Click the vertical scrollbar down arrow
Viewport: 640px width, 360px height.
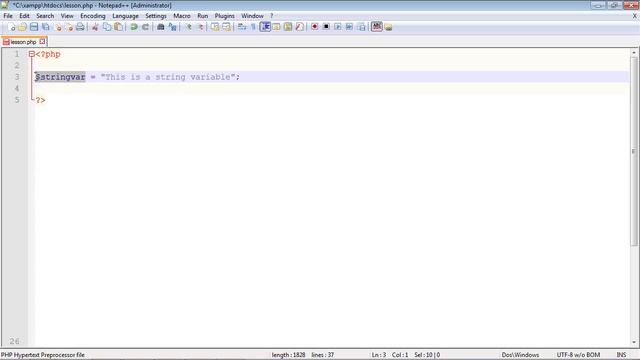(634, 342)
